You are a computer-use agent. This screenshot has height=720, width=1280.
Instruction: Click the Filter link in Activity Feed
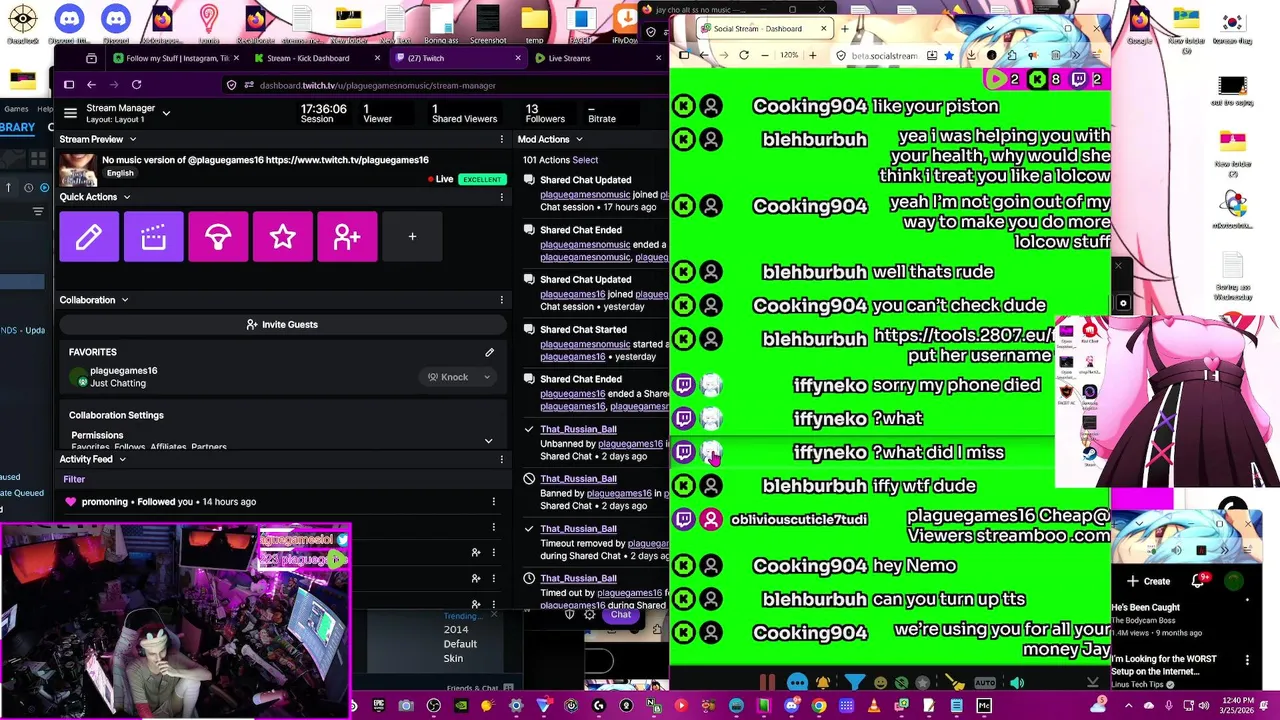(74, 479)
